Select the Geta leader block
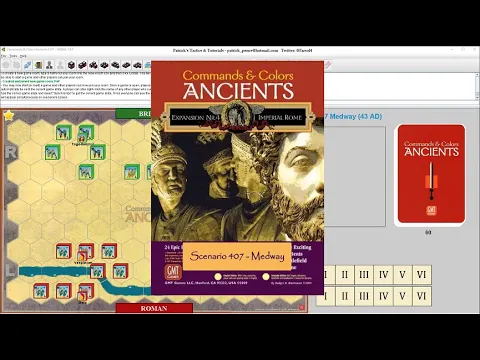This screenshot has height=360, width=480. coord(82,296)
